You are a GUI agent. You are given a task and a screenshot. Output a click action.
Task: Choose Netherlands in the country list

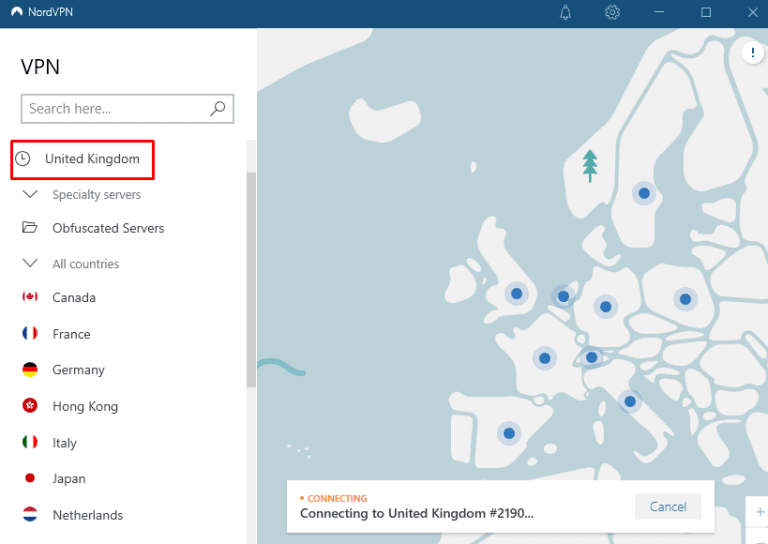(87, 515)
